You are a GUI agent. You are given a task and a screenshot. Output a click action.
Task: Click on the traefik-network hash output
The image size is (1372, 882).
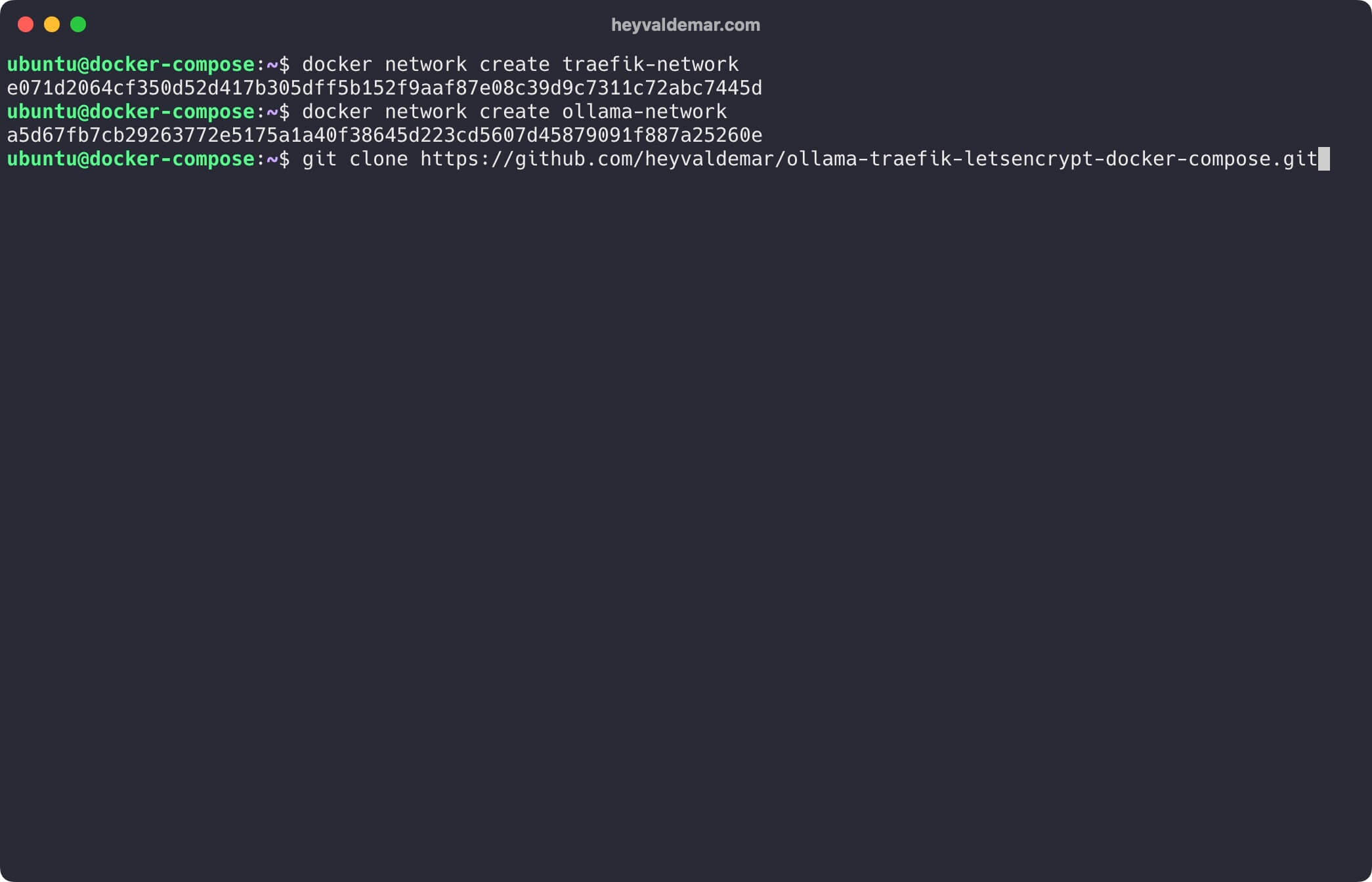[384, 87]
